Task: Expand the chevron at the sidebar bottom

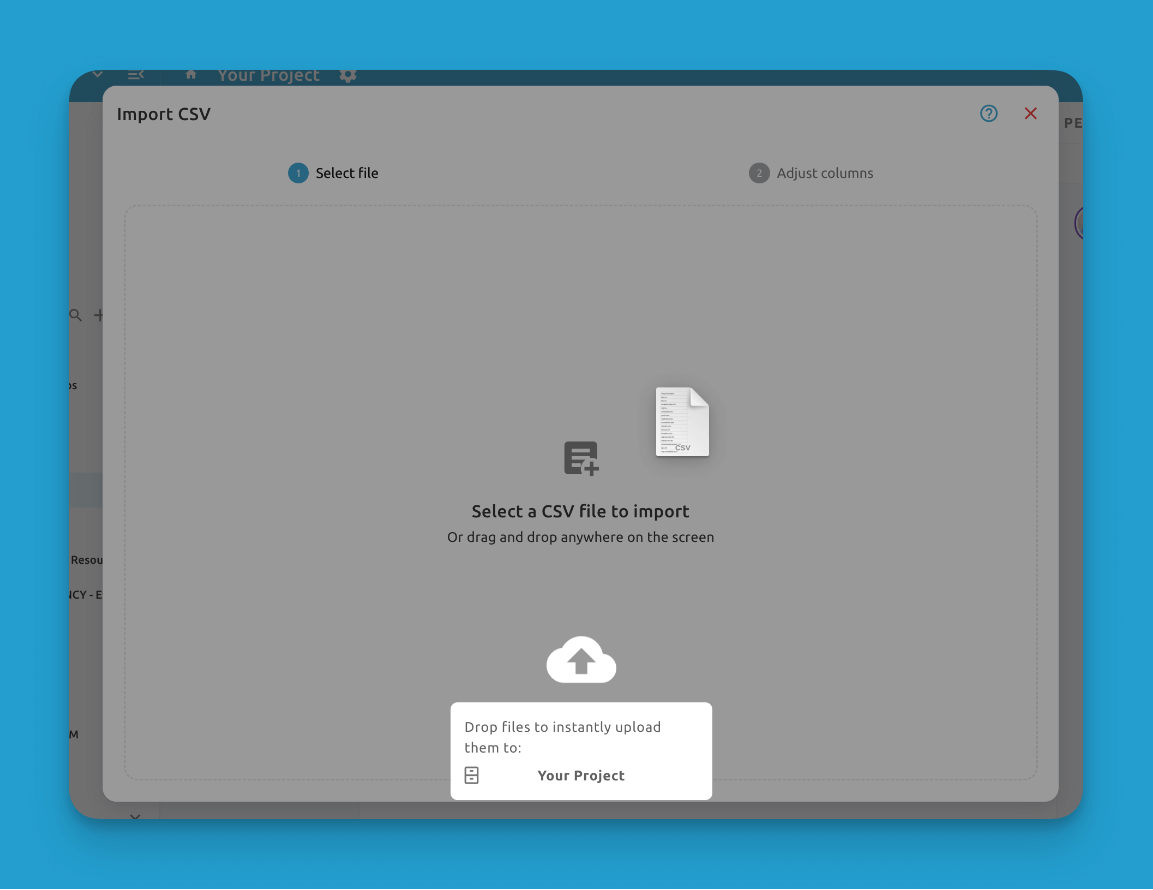Action: point(135,815)
